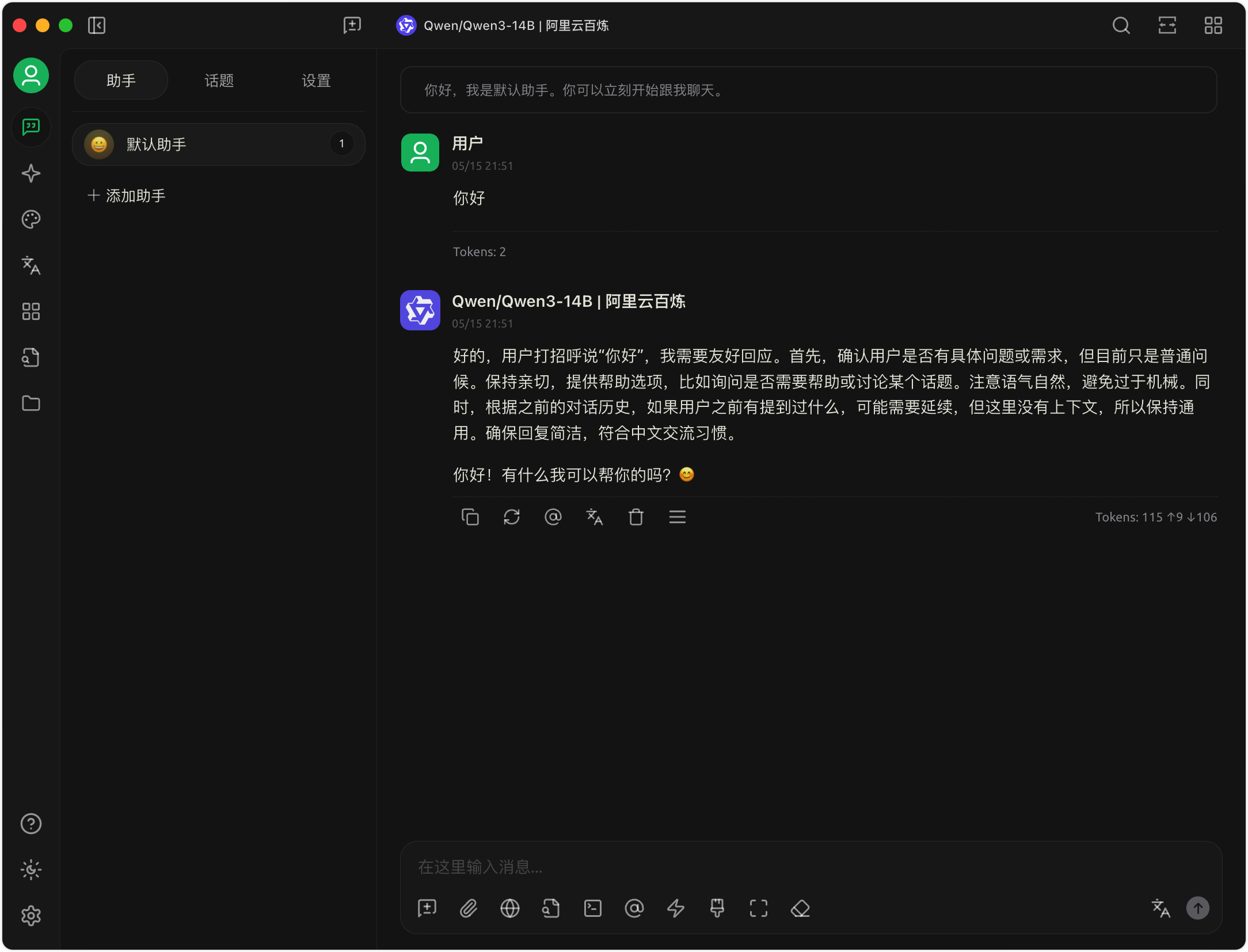This screenshot has height=952, width=1248.
Task: Open the top-right apps grid icon
Action: tap(1213, 25)
